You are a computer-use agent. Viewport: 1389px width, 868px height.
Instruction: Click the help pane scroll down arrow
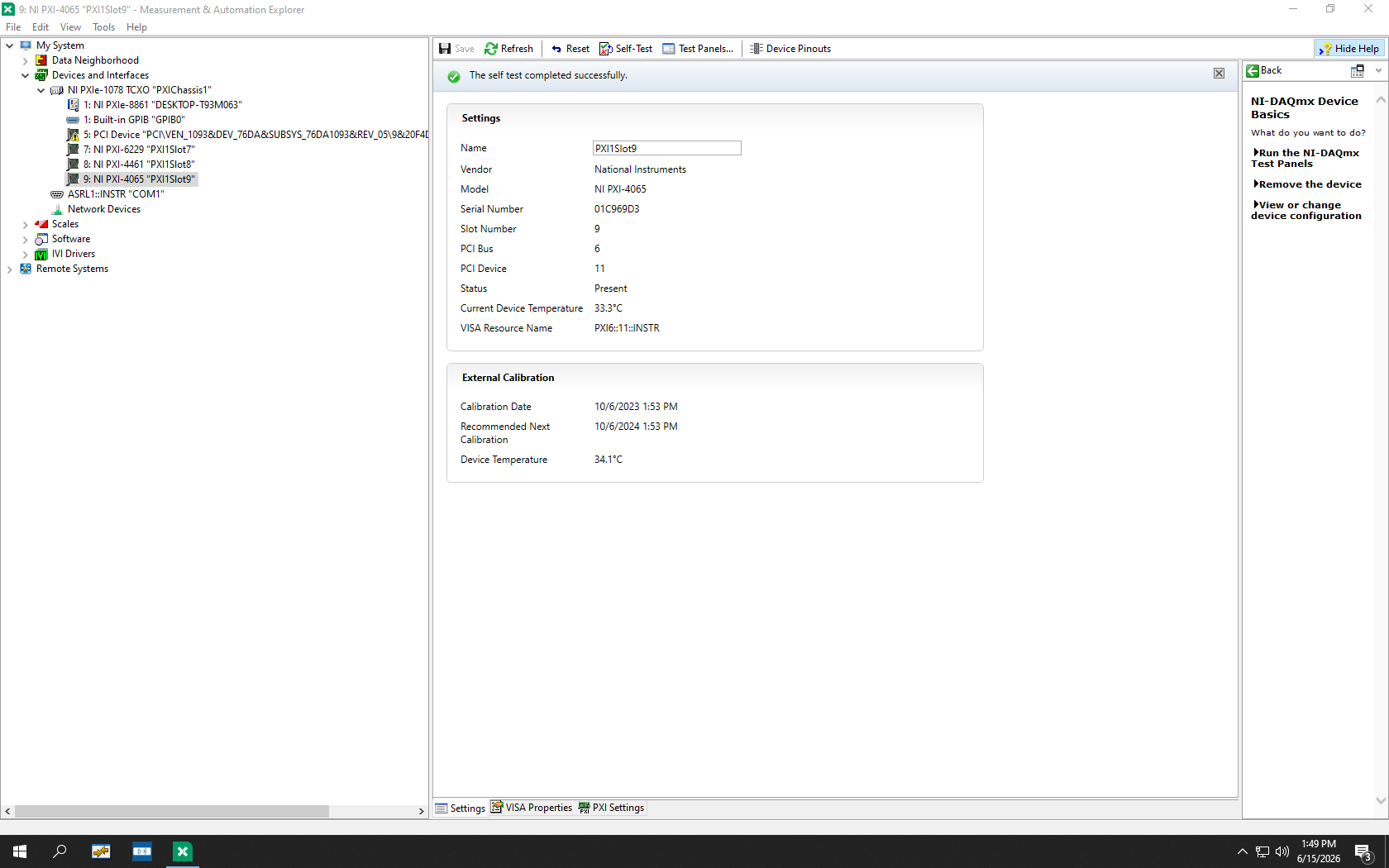pyautogui.click(x=1381, y=800)
